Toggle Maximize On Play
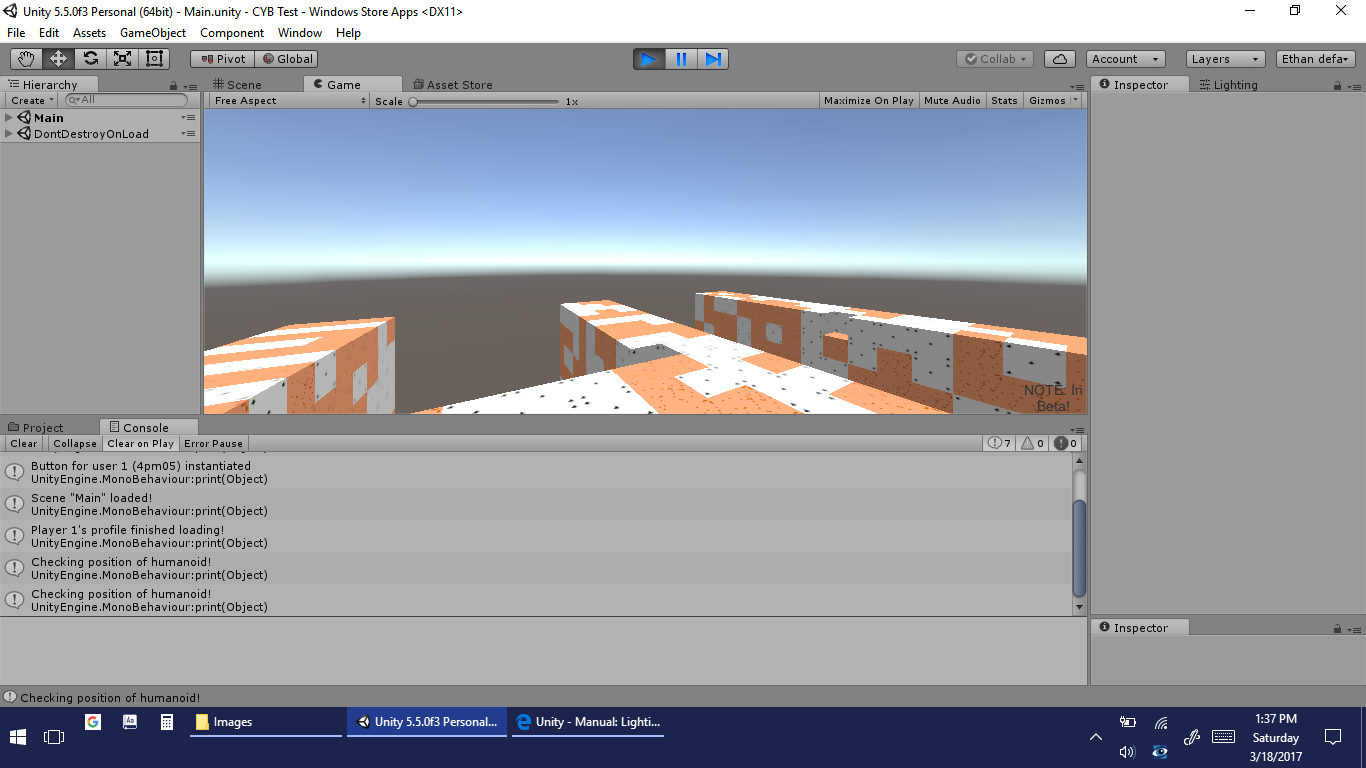The image size is (1366, 768). click(x=868, y=101)
